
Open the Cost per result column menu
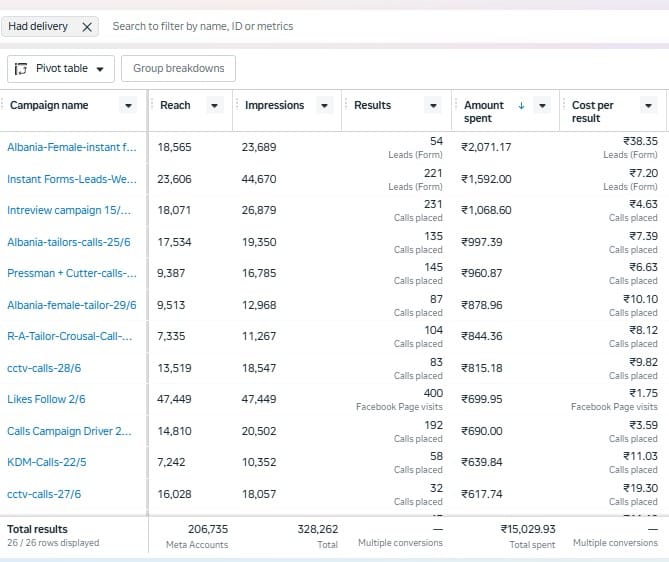click(648, 106)
